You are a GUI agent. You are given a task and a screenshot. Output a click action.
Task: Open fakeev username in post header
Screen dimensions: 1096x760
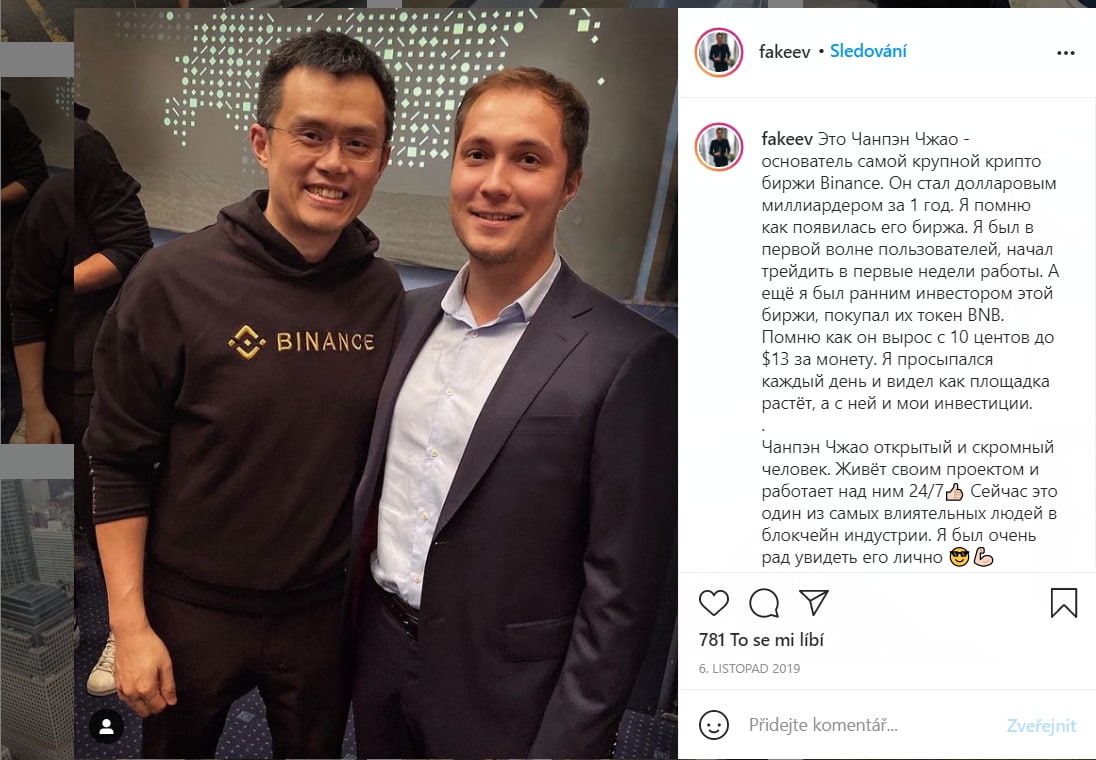pos(784,52)
